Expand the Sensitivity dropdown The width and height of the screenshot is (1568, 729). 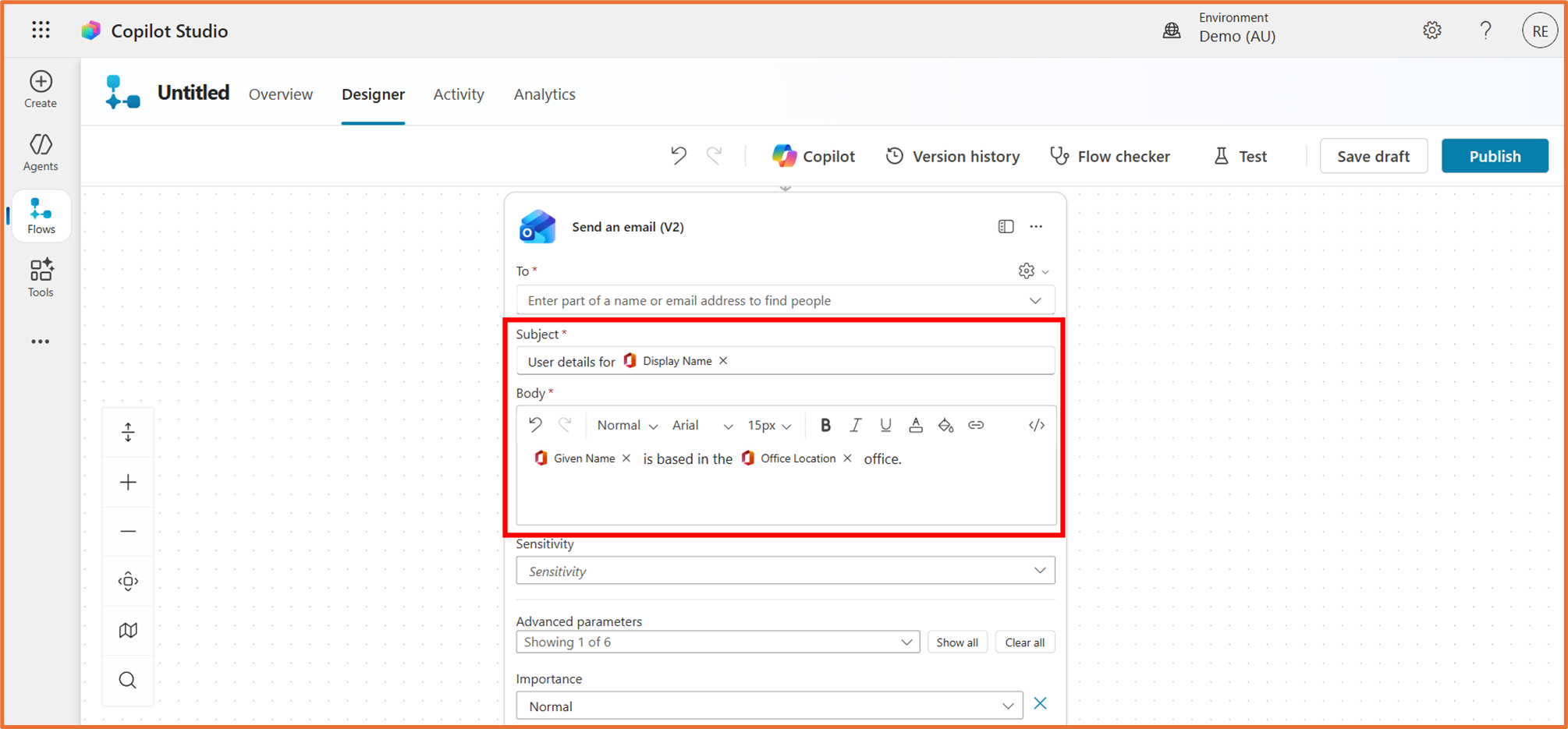coord(785,571)
